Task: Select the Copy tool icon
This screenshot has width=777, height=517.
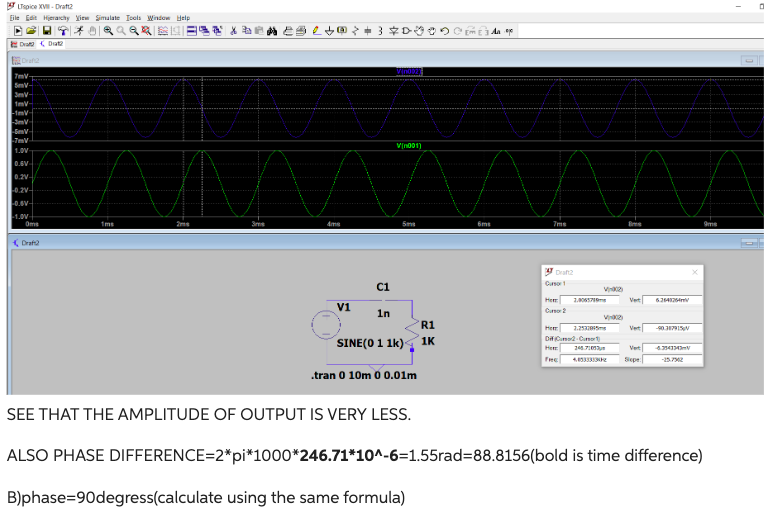Action: pos(246,31)
